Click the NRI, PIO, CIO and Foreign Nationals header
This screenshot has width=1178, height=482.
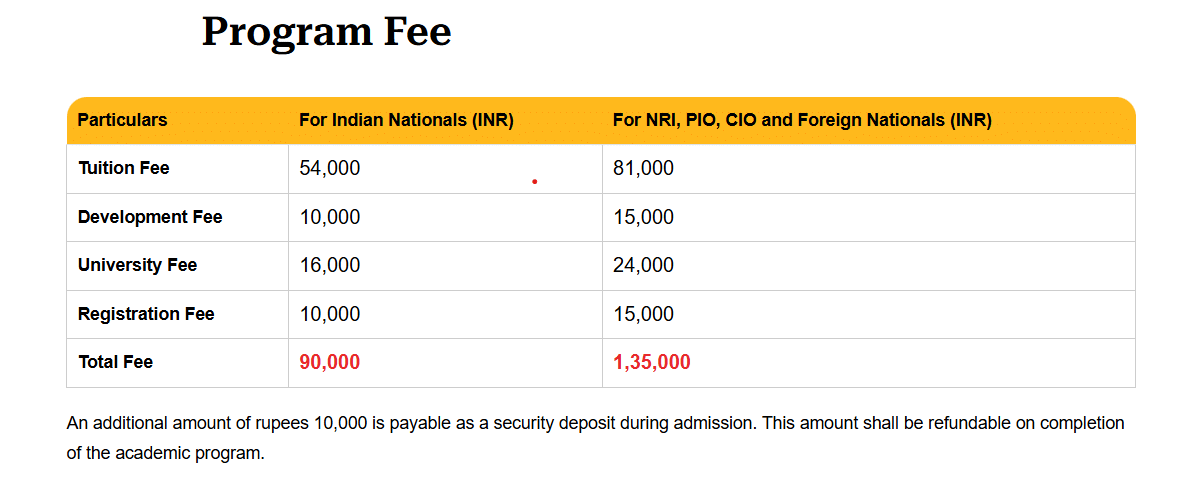point(801,121)
